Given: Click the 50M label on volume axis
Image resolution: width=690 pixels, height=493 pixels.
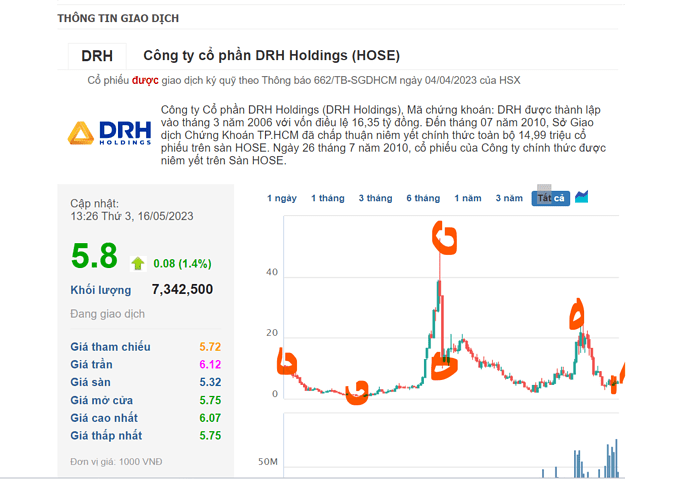Looking at the screenshot, I should (x=268, y=462).
